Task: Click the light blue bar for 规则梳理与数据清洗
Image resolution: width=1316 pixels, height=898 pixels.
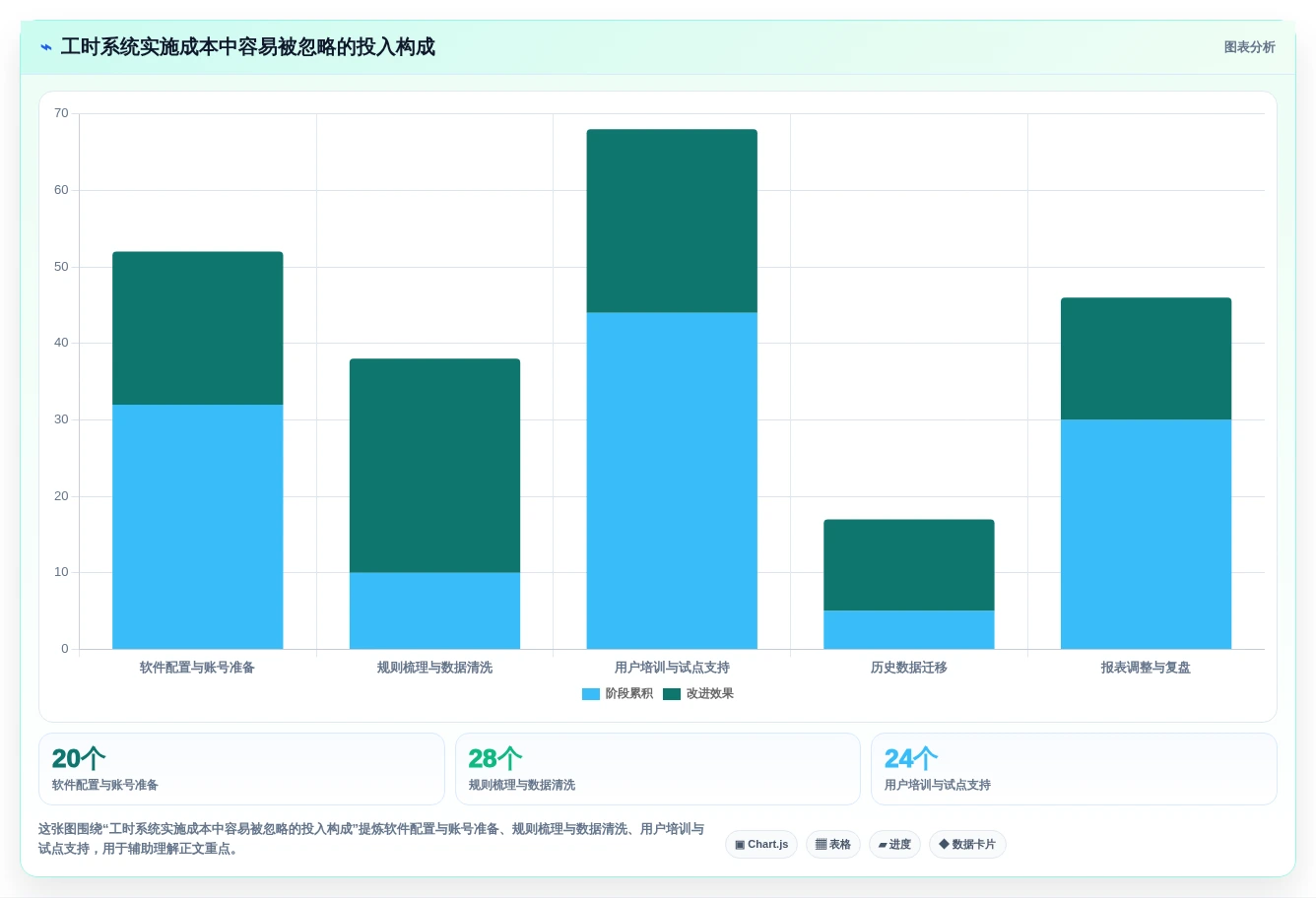Action: pyautogui.click(x=434, y=610)
